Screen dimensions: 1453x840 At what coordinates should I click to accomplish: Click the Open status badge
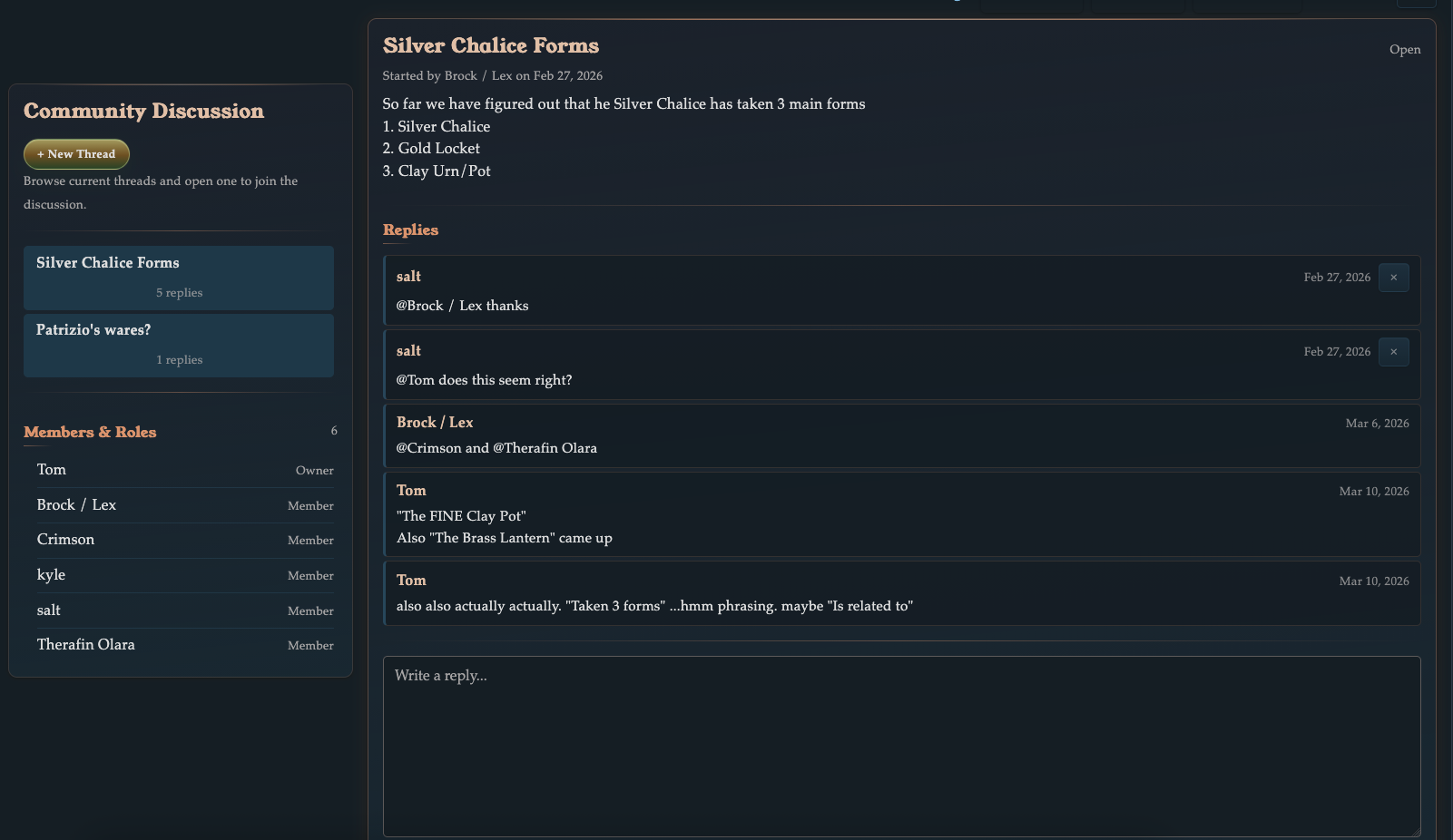coord(1405,50)
